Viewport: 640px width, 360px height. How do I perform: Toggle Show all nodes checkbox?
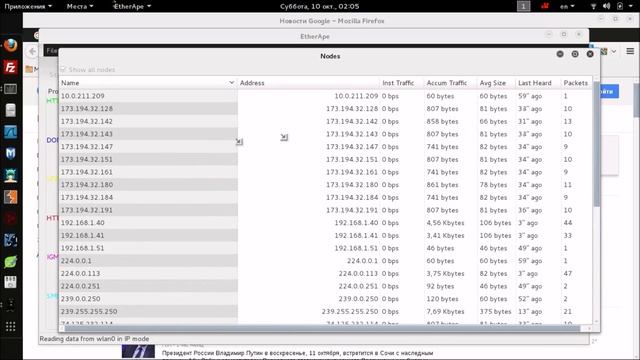coord(63,69)
